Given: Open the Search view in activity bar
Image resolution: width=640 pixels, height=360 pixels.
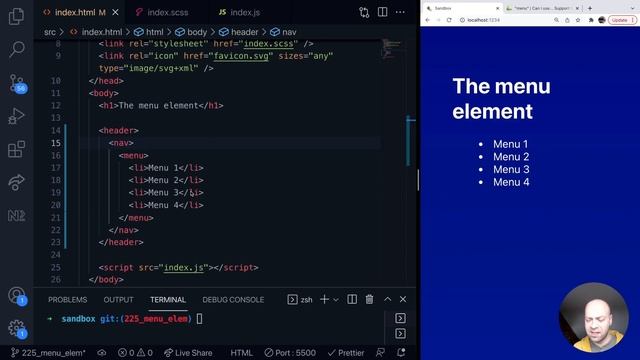Looking at the screenshot, I should 16,49.
